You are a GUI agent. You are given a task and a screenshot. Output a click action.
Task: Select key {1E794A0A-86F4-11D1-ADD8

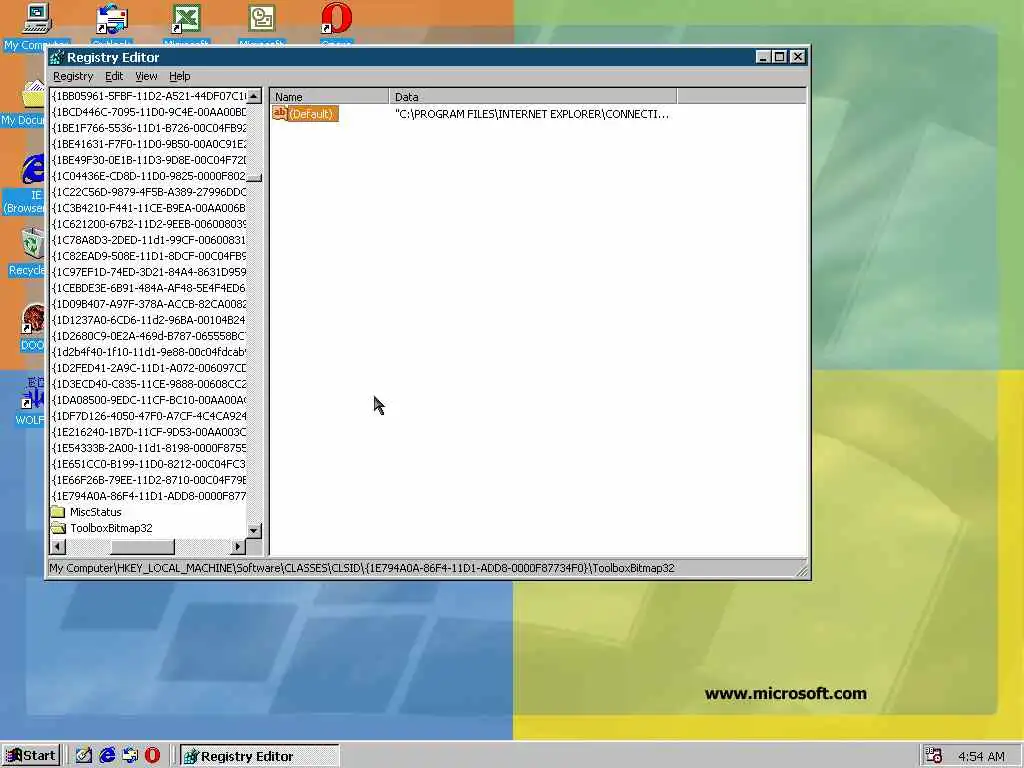[x=149, y=496]
